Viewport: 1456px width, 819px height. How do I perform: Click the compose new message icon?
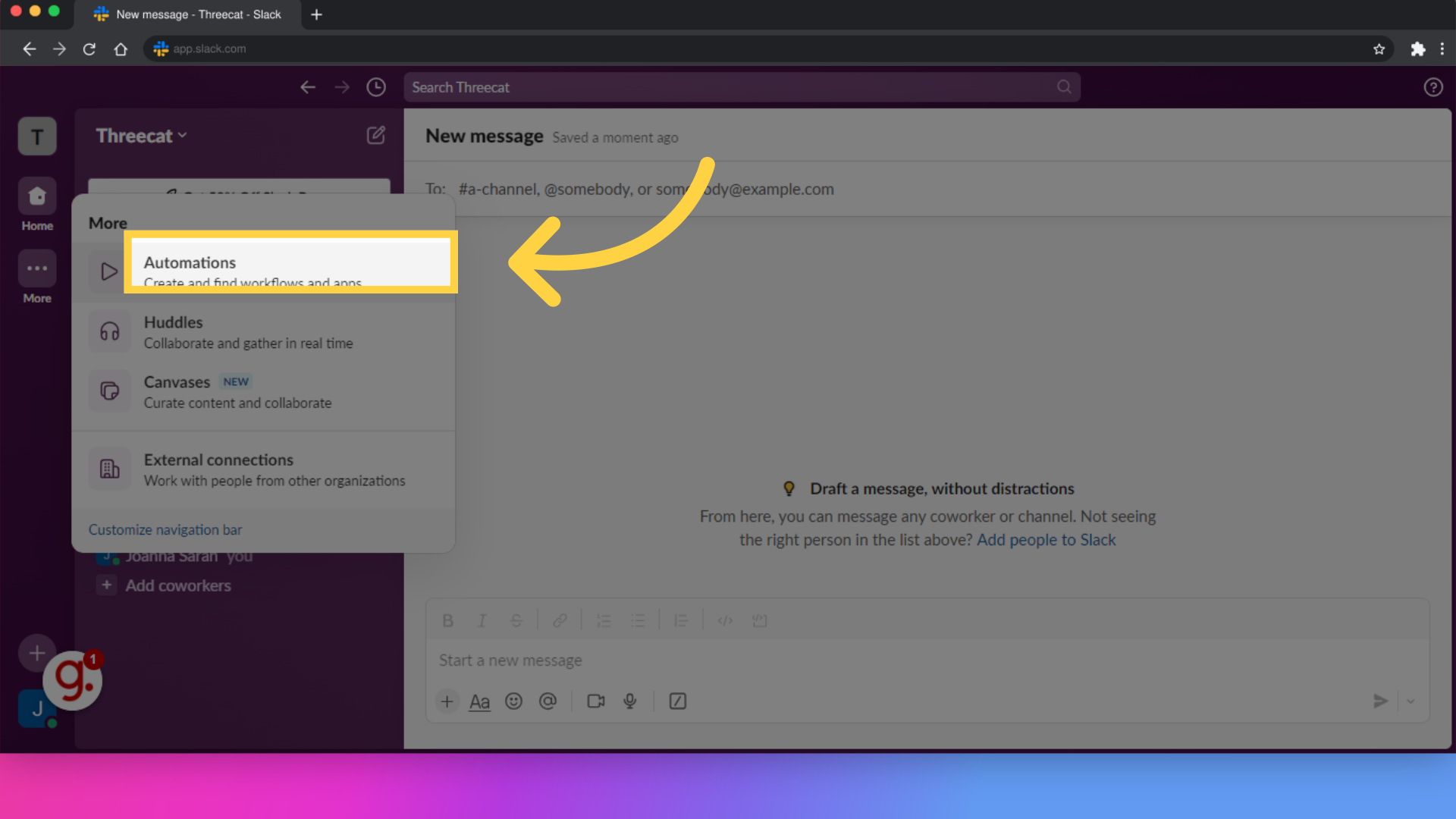[x=376, y=135]
